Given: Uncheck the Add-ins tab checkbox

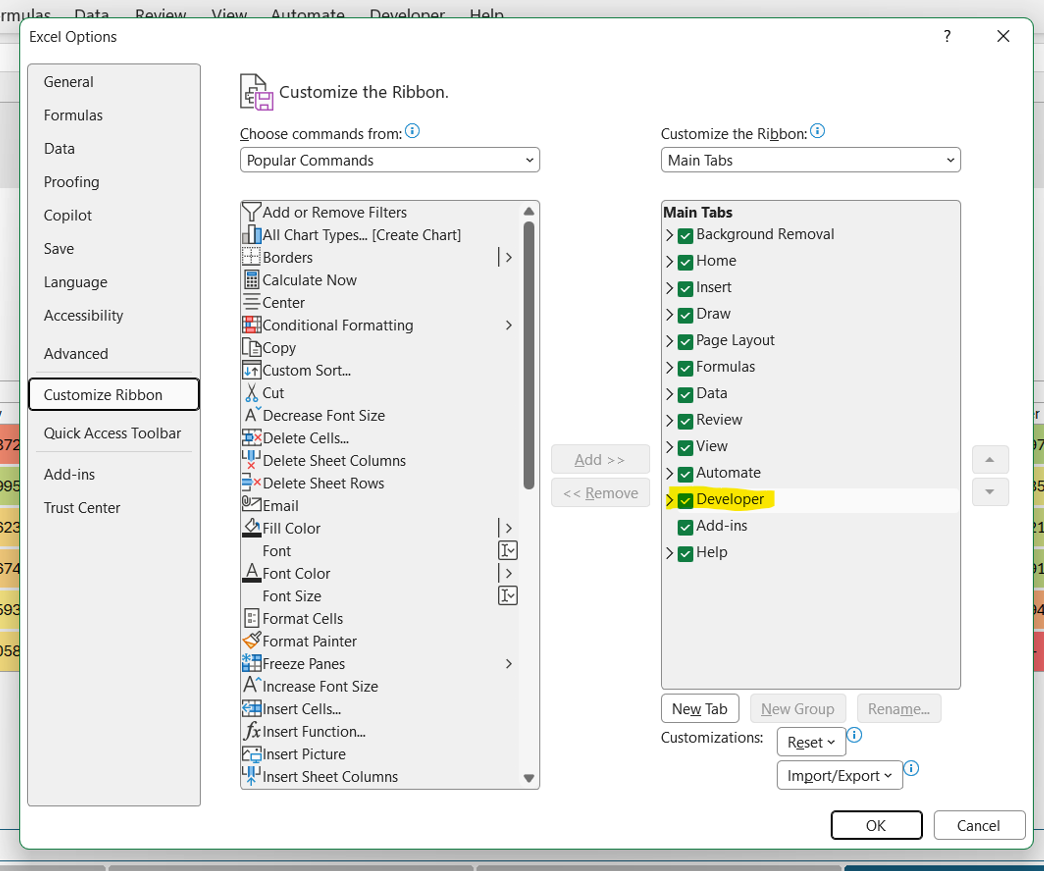Looking at the screenshot, I should [685, 527].
